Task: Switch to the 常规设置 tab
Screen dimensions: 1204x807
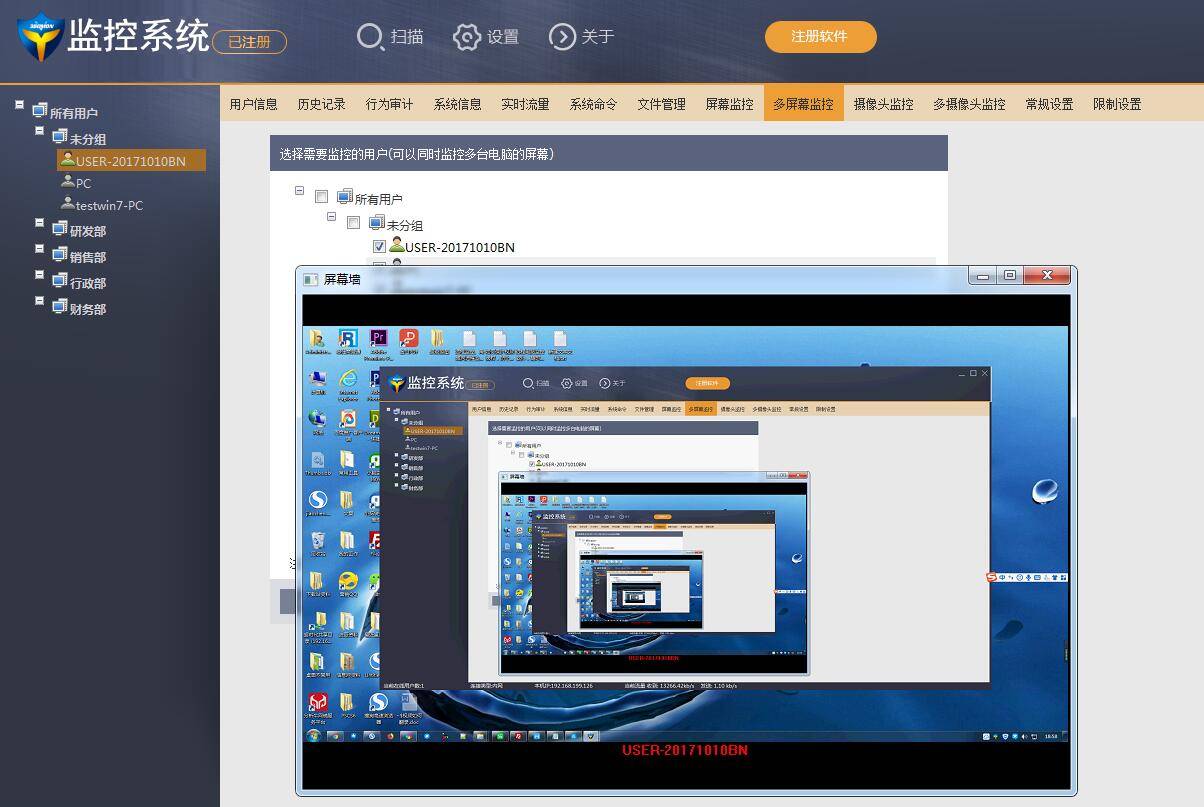Action: [1050, 104]
